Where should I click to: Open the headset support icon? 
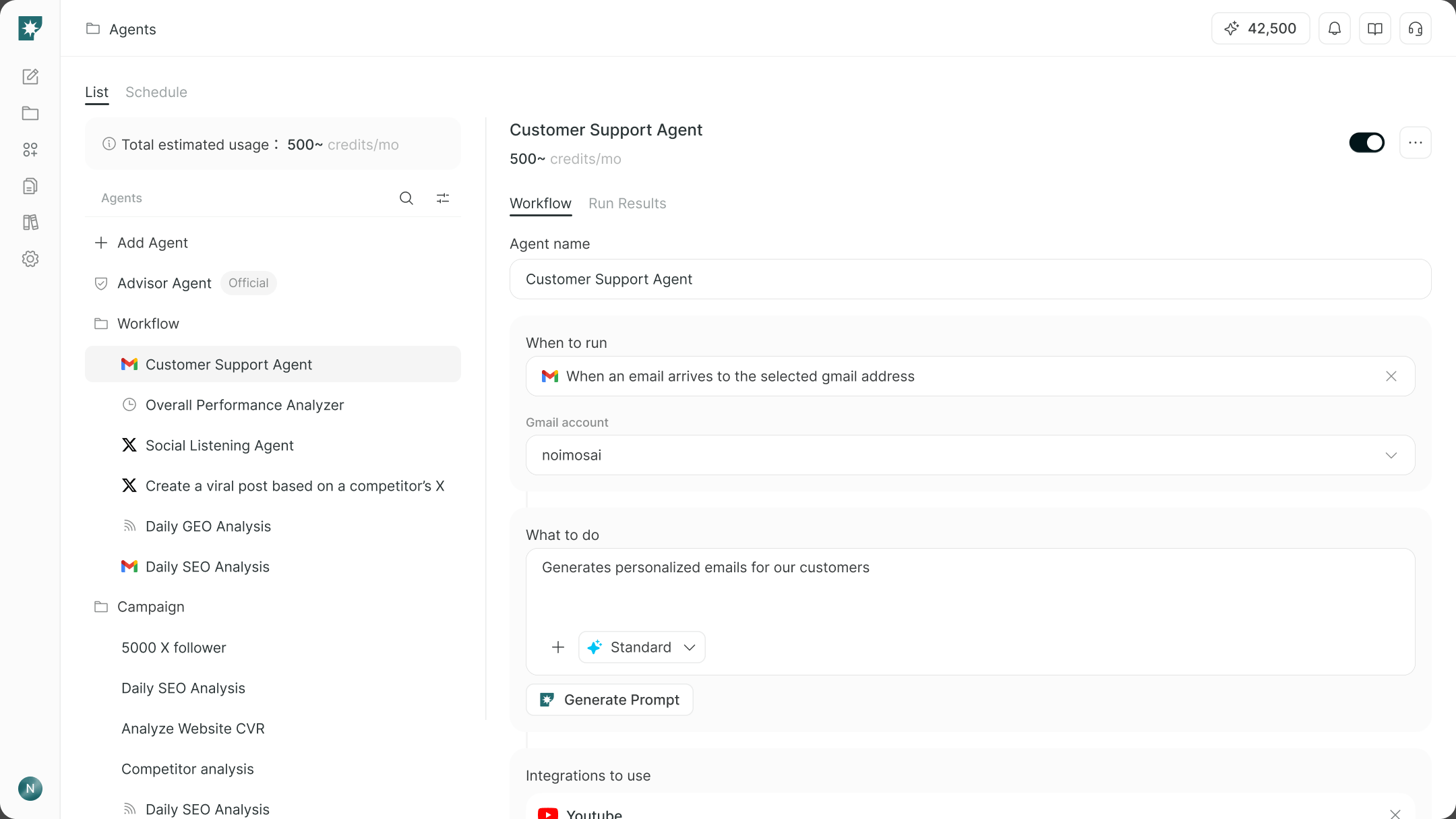point(1416,28)
